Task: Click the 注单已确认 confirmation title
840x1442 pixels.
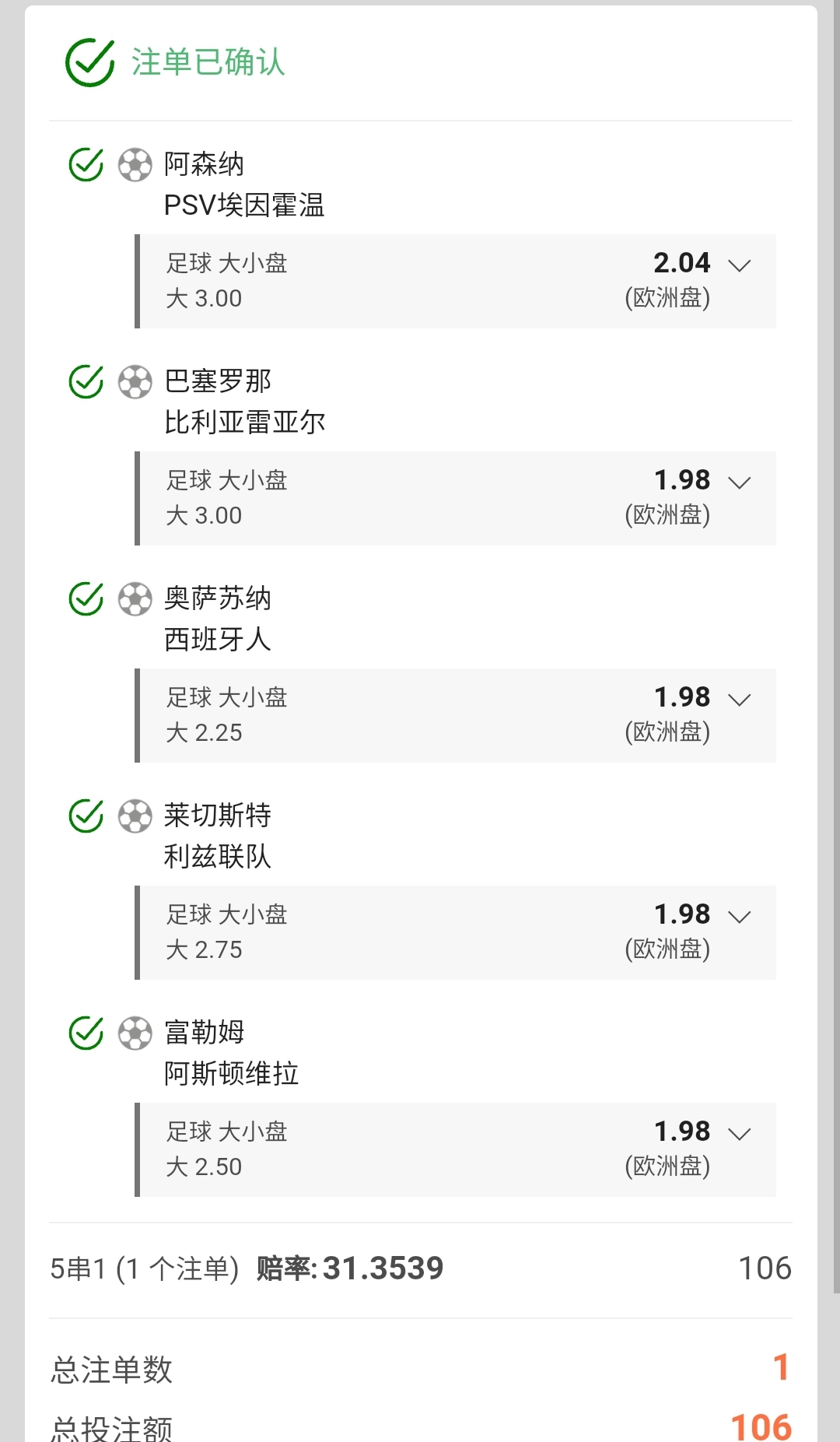Action: (x=208, y=62)
